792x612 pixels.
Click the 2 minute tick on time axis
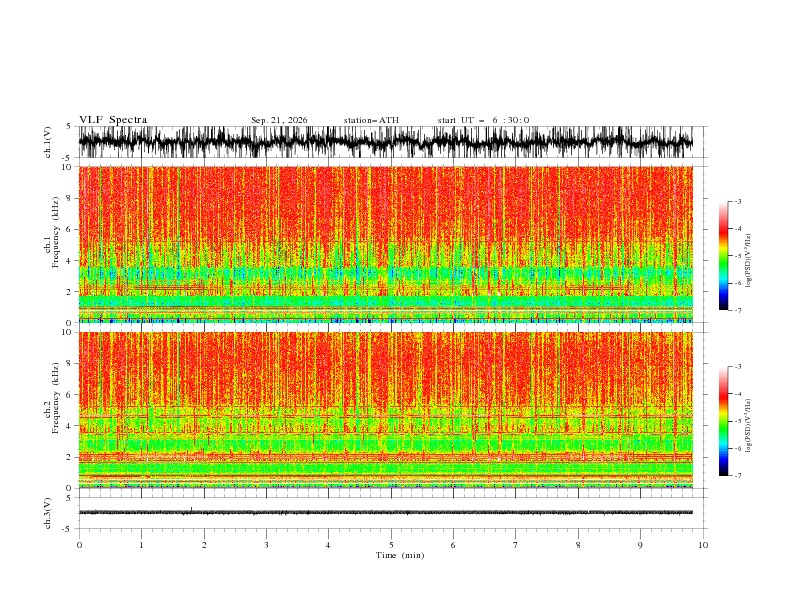(204, 545)
